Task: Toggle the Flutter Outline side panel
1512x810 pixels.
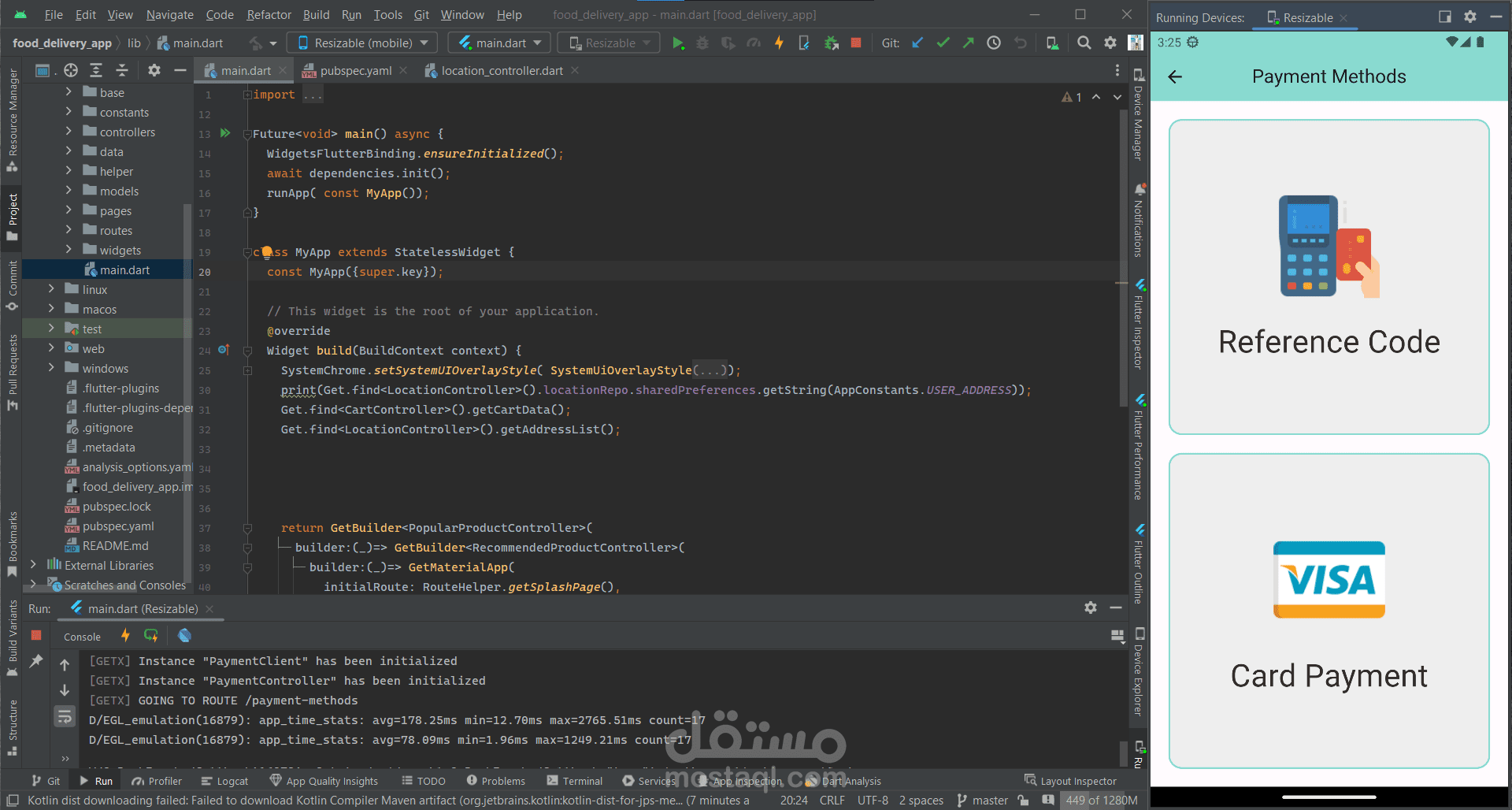Action: click(1139, 563)
